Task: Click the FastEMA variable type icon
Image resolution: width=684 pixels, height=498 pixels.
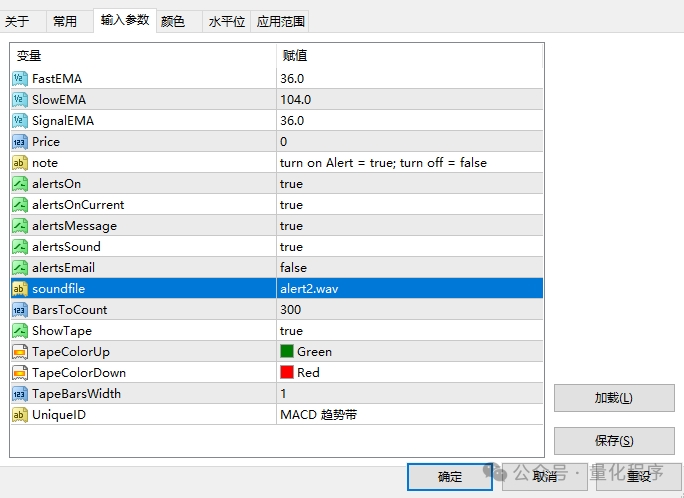Action: click(20, 78)
